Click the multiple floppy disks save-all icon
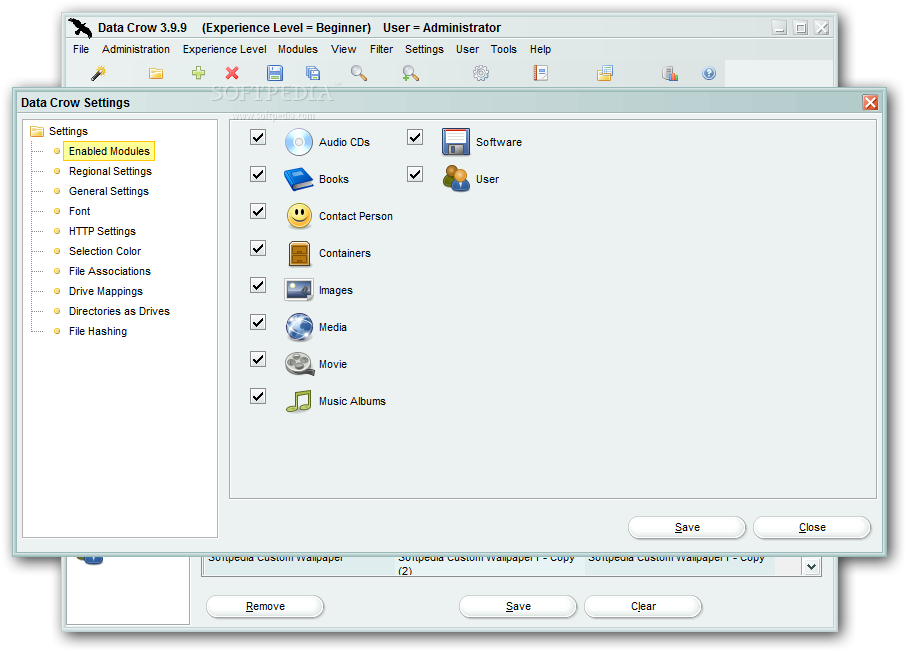The width and height of the screenshot is (907, 652). (x=313, y=73)
